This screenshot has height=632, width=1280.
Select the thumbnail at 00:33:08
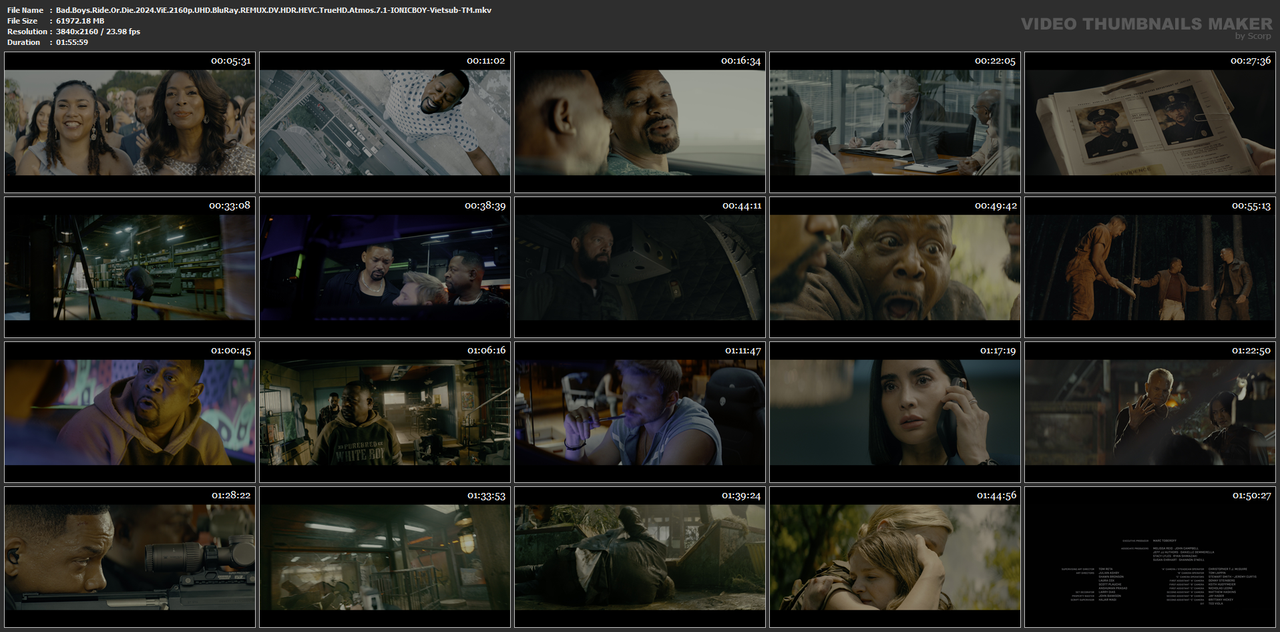coord(130,267)
